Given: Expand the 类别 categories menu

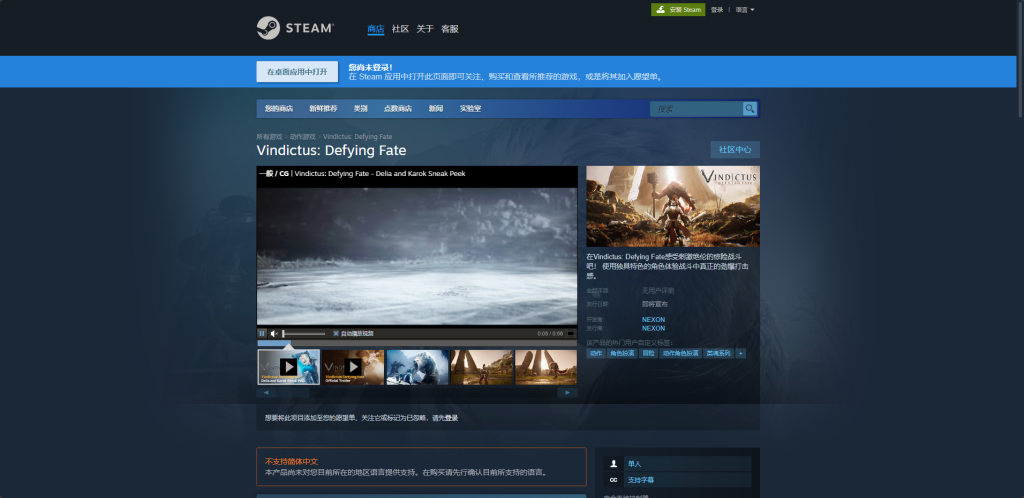Looking at the screenshot, I should (360, 109).
